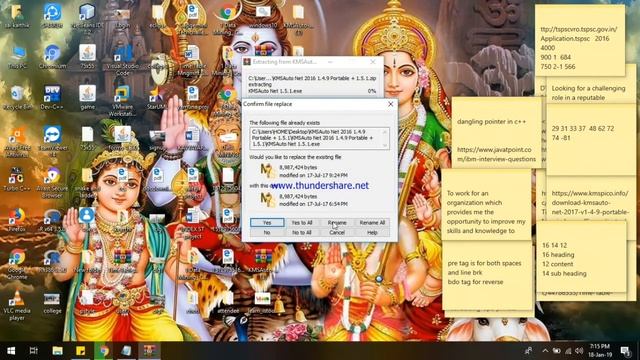Image resolution: width=640 pixels, height=360 pixels.
Task: Open the game Java file on desktop
Action: (87, 98)
